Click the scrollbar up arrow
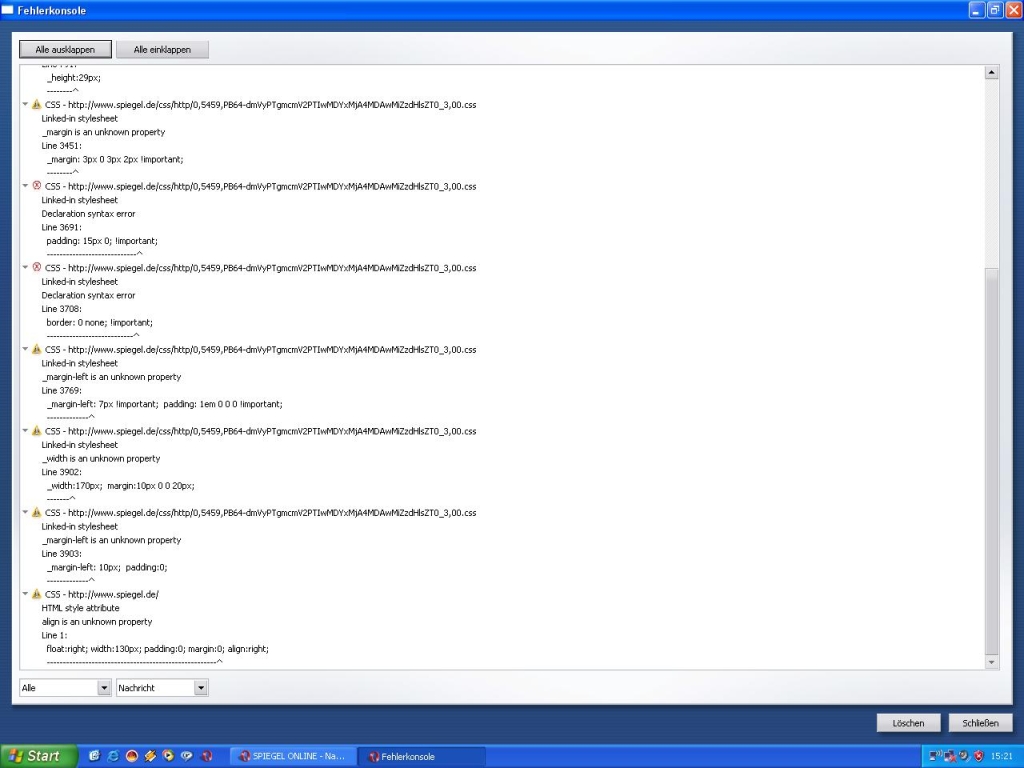The image size is (1024, 768). pos(991,72)
